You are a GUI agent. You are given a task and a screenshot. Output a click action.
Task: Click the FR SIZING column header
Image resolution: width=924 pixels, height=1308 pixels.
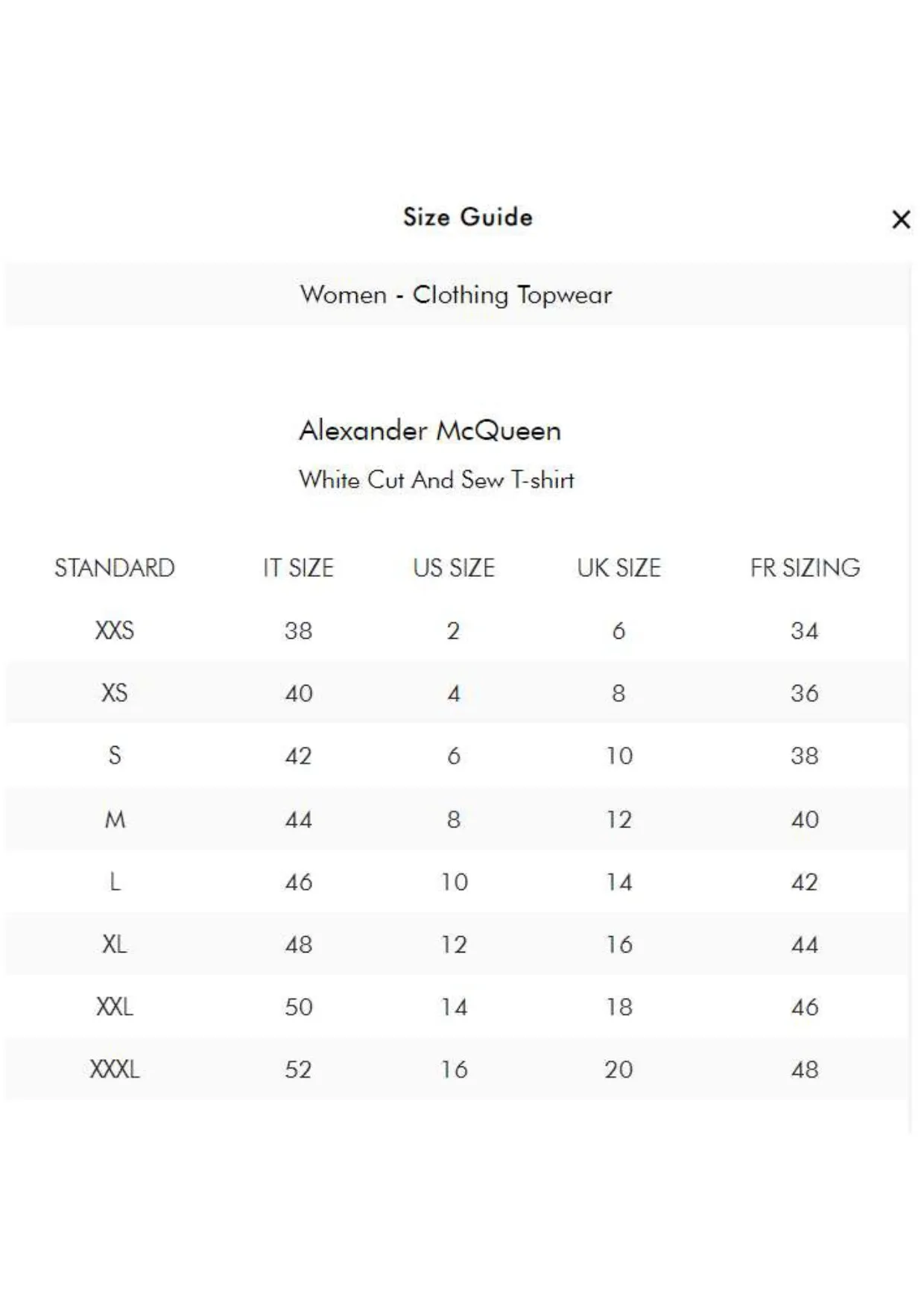click(x=805, y=568)
